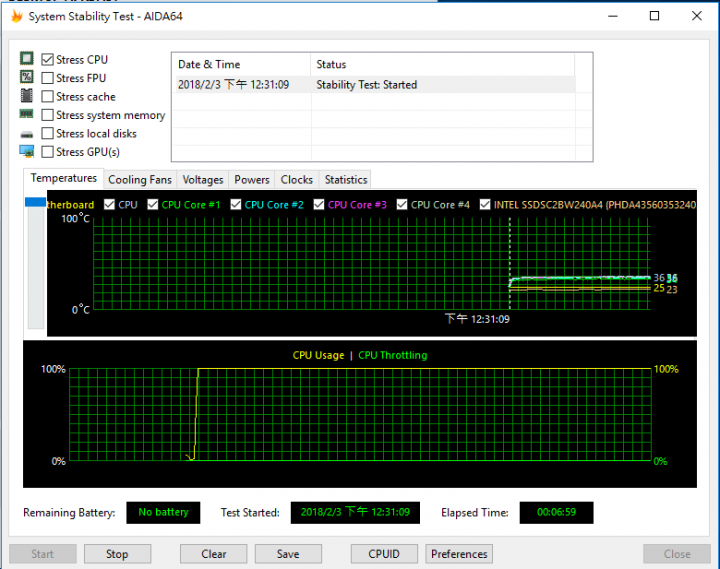
Task: Click the cache chip icon beside Stress cache
Action: tap(27, 96)
